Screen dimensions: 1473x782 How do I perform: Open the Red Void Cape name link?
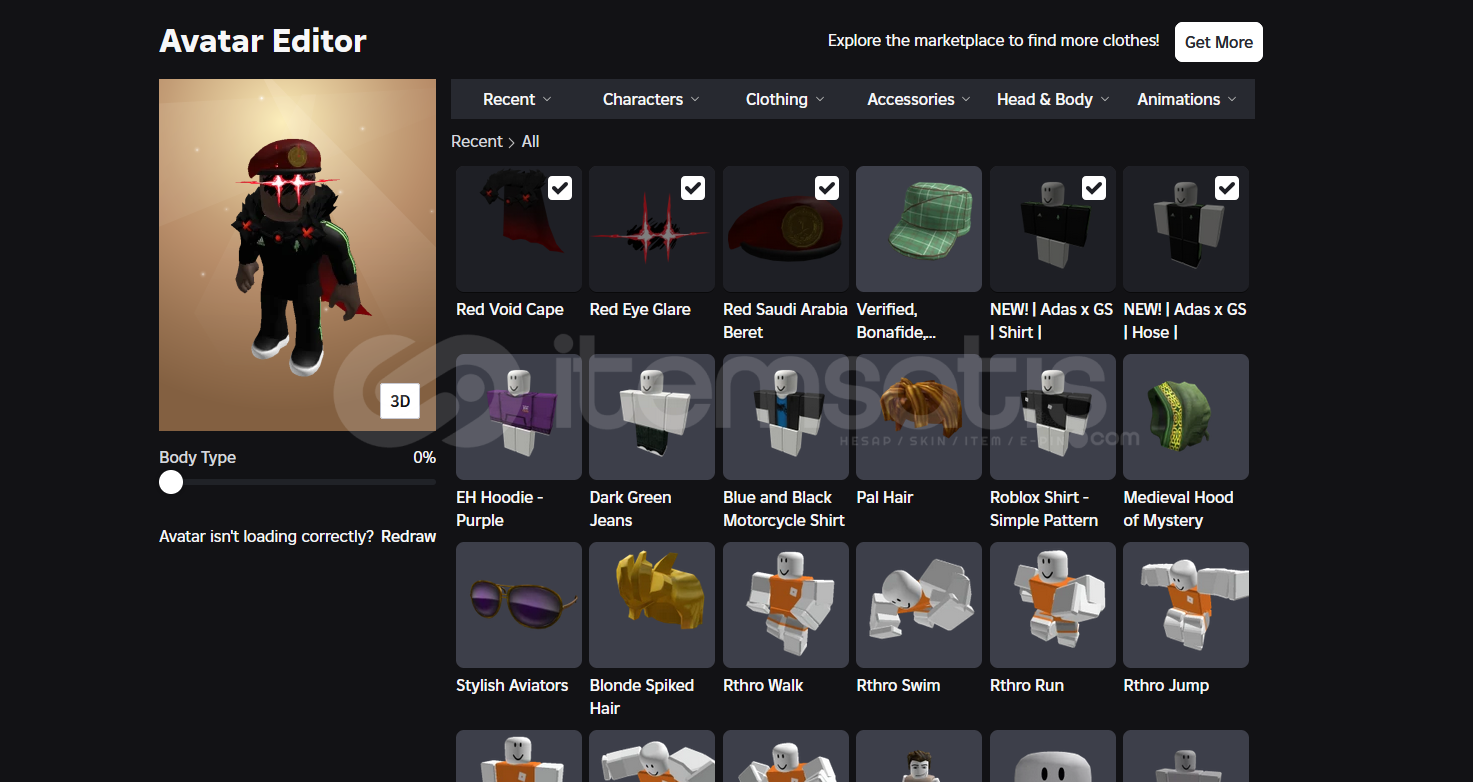click(510, 309)
